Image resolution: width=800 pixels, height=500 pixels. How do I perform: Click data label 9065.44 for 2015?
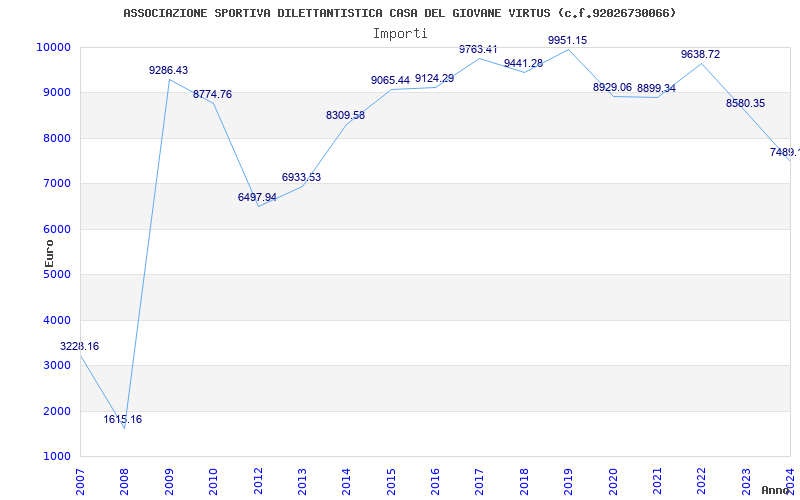[390, 80]
